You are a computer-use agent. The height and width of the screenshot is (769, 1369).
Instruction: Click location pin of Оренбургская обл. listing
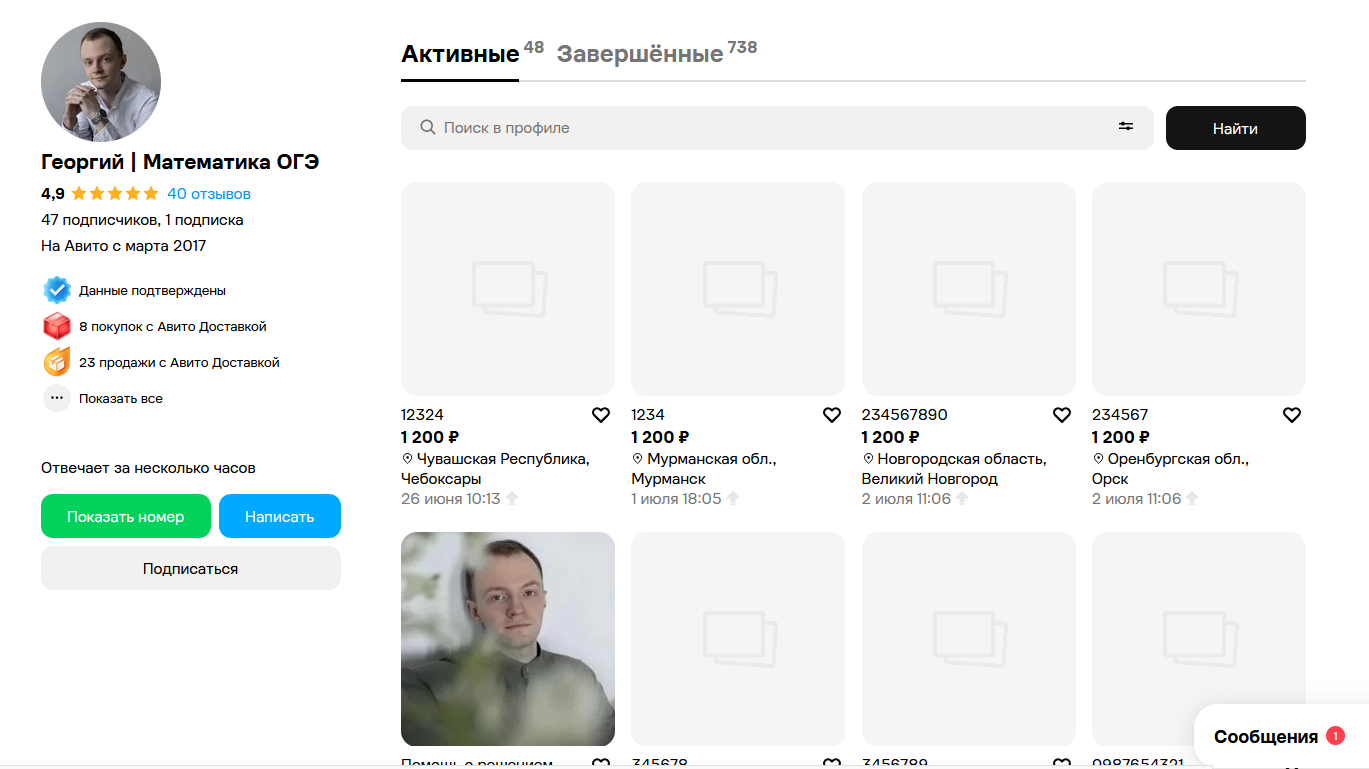1097,459
